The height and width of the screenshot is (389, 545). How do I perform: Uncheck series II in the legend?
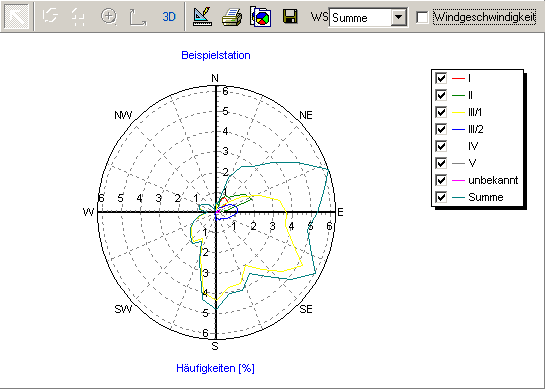pos(441,95)
